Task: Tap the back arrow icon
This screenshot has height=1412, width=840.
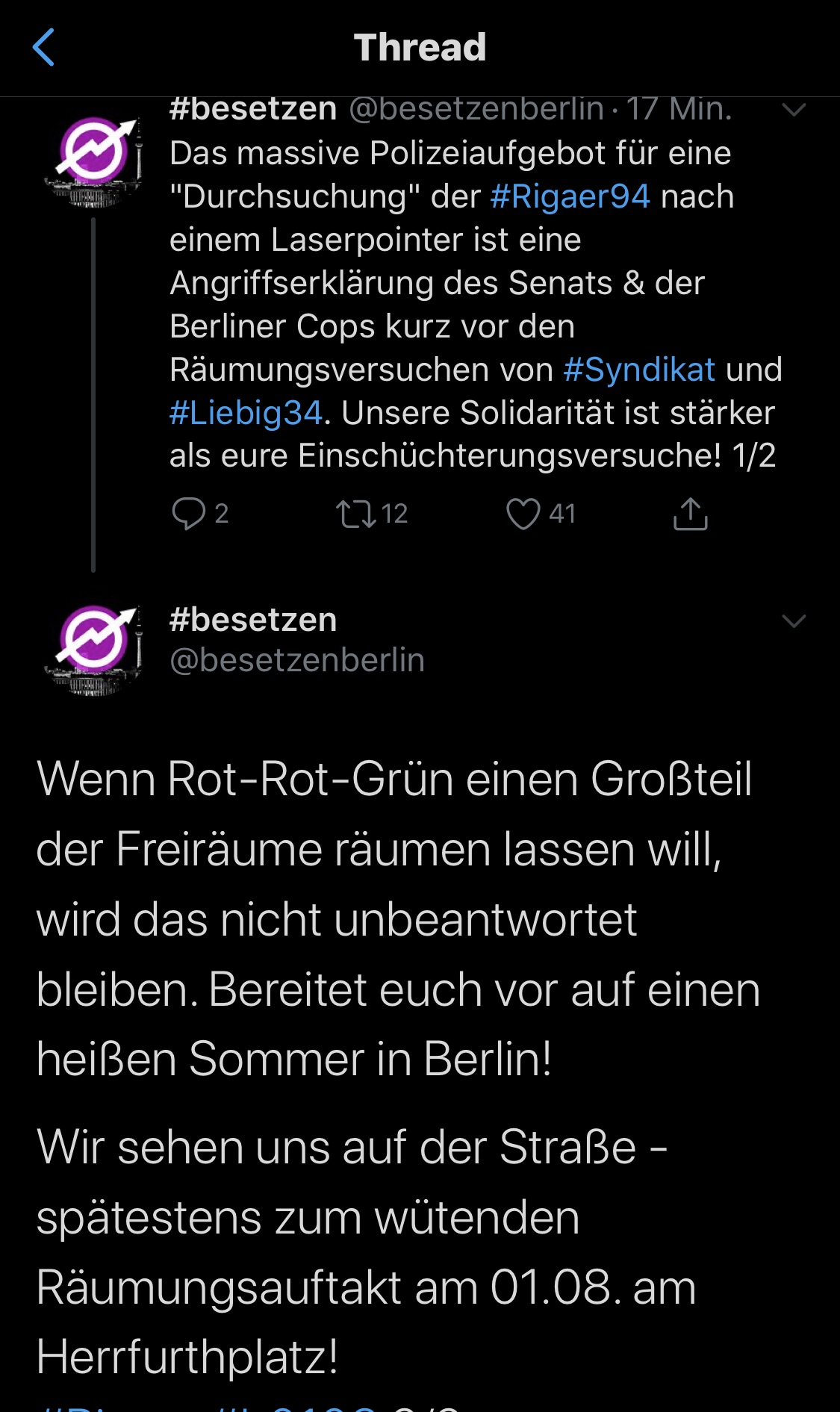Action: click(44, 48)
